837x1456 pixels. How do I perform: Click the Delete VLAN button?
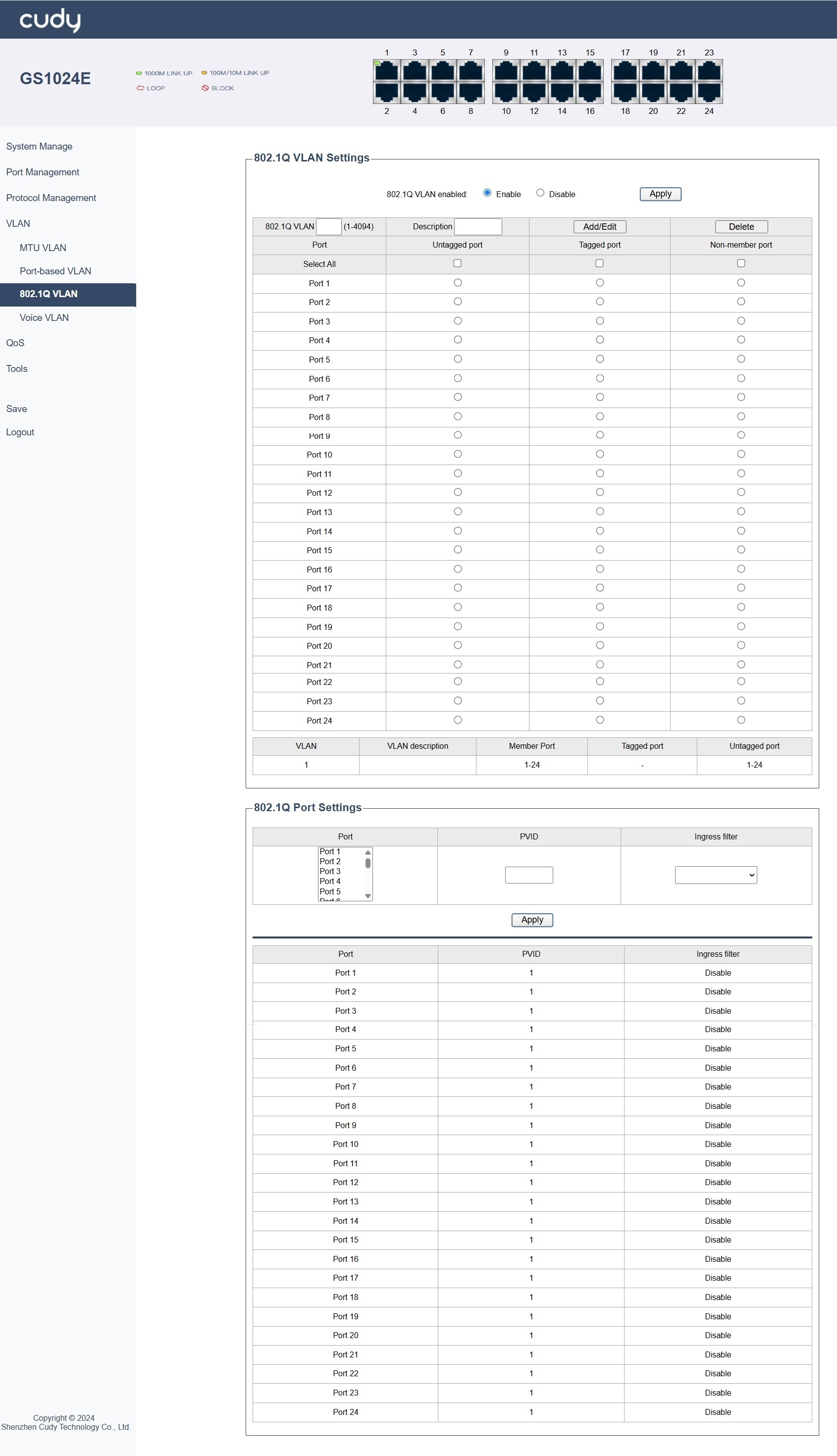tap(741, 226)
